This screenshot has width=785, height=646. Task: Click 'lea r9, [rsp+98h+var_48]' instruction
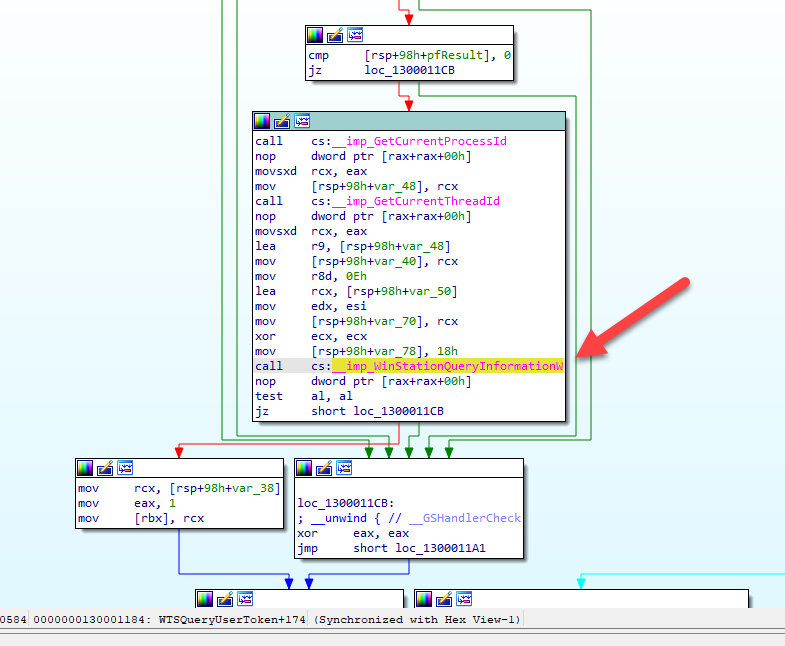click(353, 246)
